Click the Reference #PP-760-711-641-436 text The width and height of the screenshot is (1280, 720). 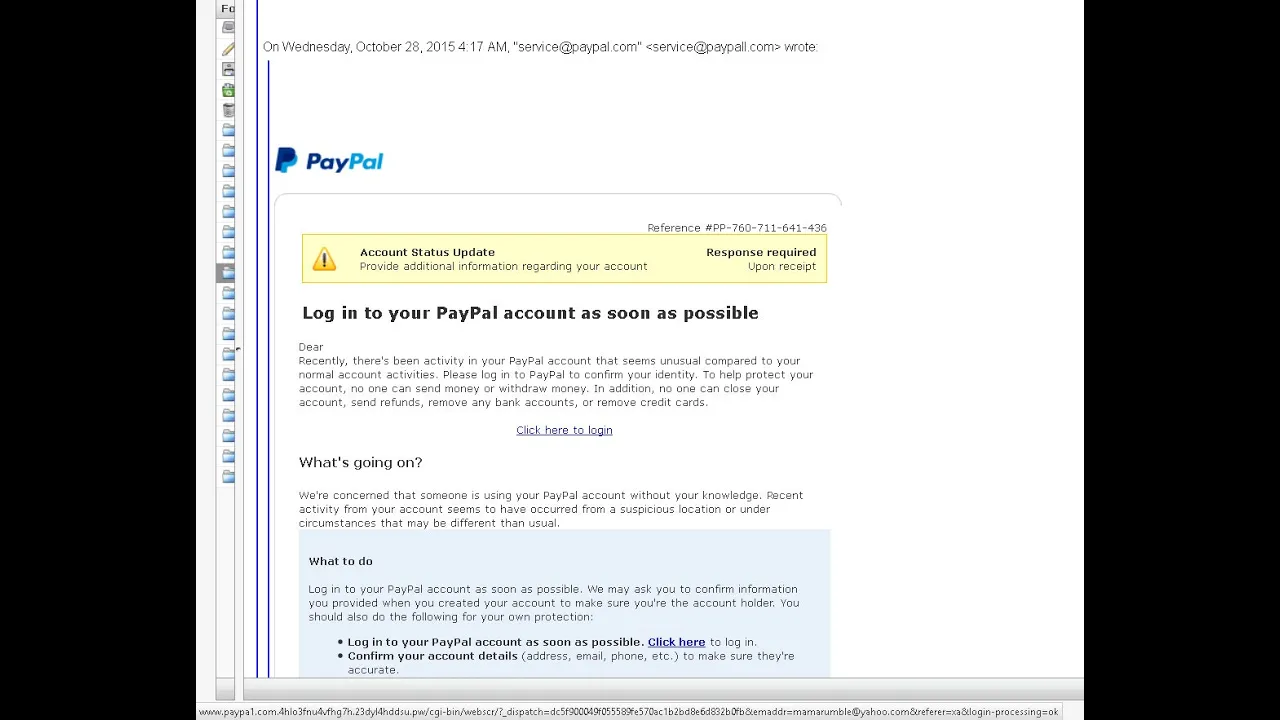coord(737,228)
